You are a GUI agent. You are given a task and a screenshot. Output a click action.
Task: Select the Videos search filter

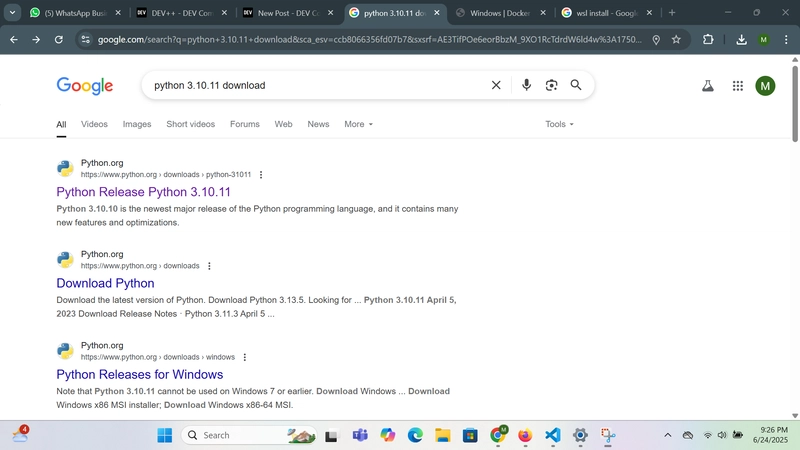tap(94, 124)
